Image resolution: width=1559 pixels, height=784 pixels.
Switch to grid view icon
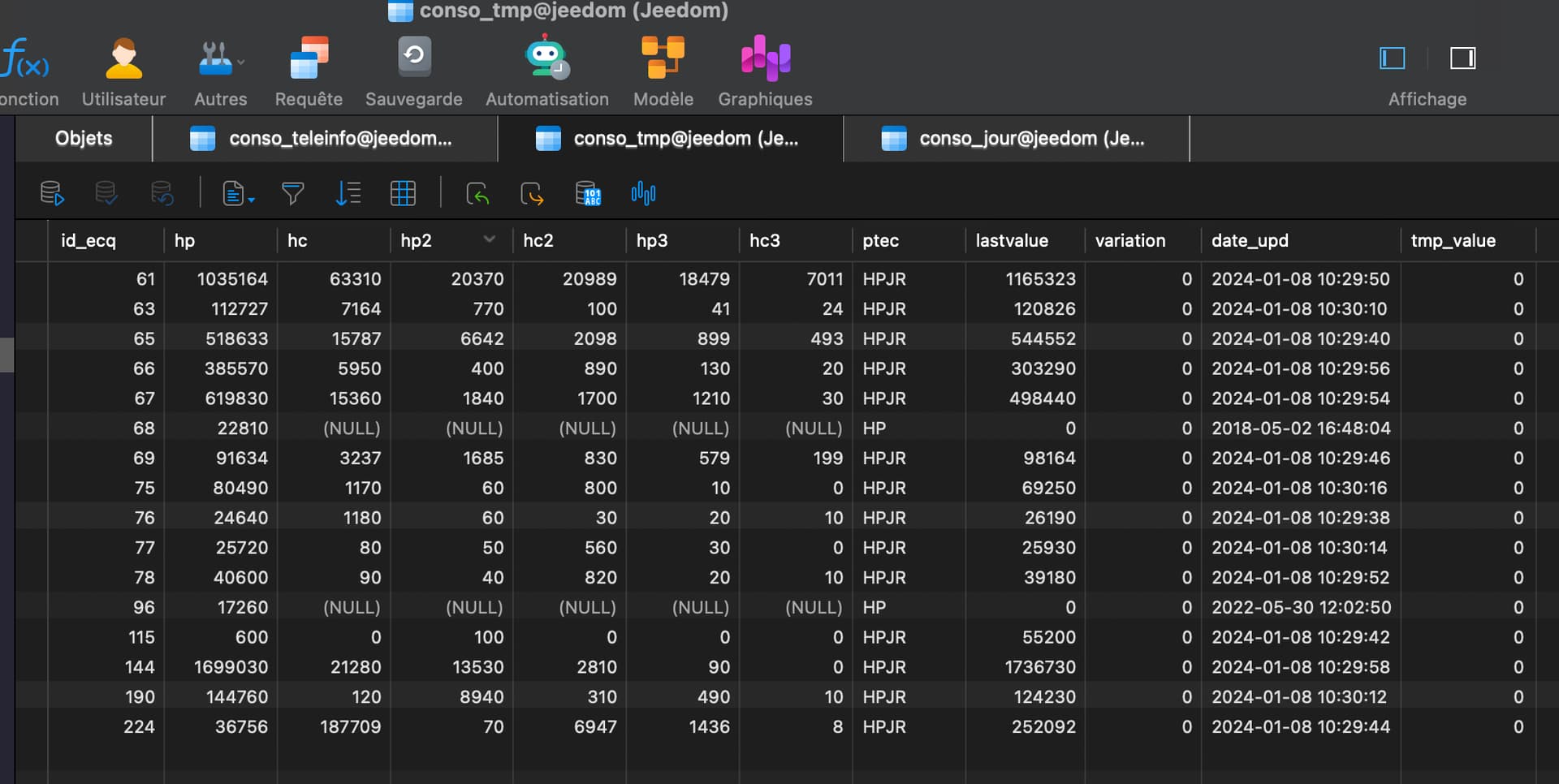pos(403,193)
